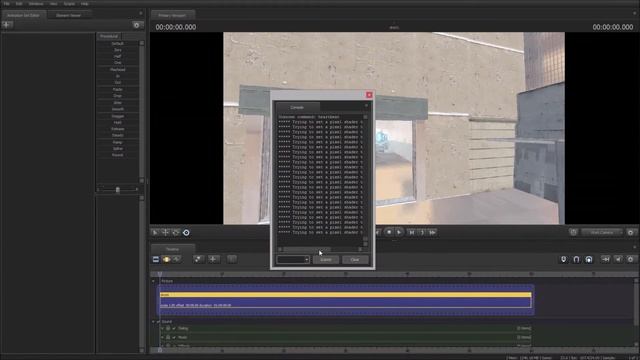This screenshot has width=640, height=360.
Task: Toggle the Music track enable checkmark
Action: click(x=174, y=338)
